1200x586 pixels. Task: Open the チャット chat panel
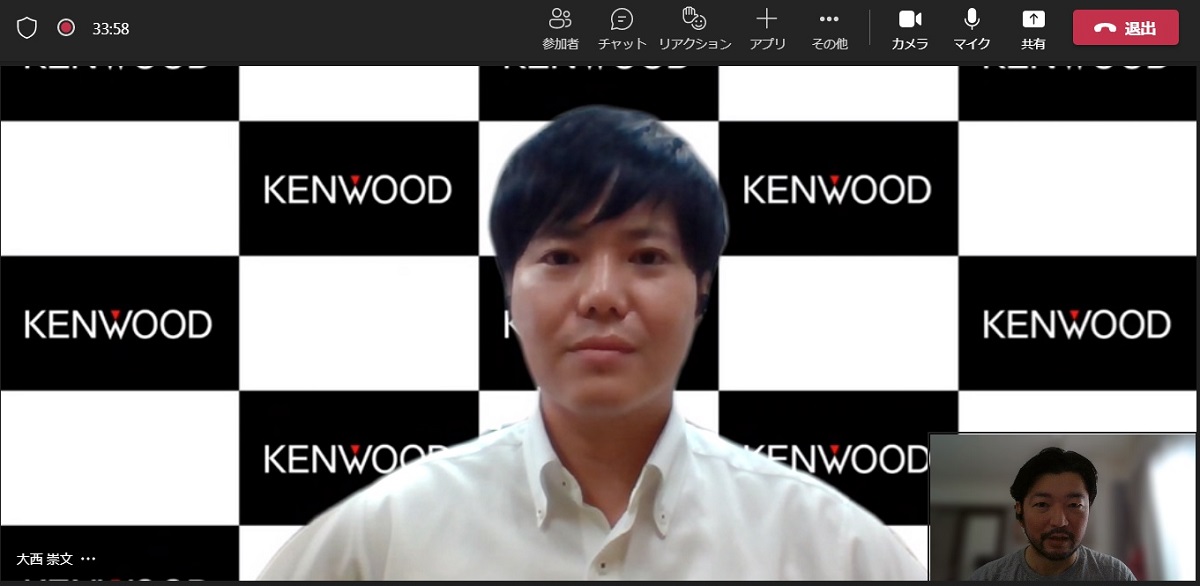pyautogui.click(x=622, y=29)
